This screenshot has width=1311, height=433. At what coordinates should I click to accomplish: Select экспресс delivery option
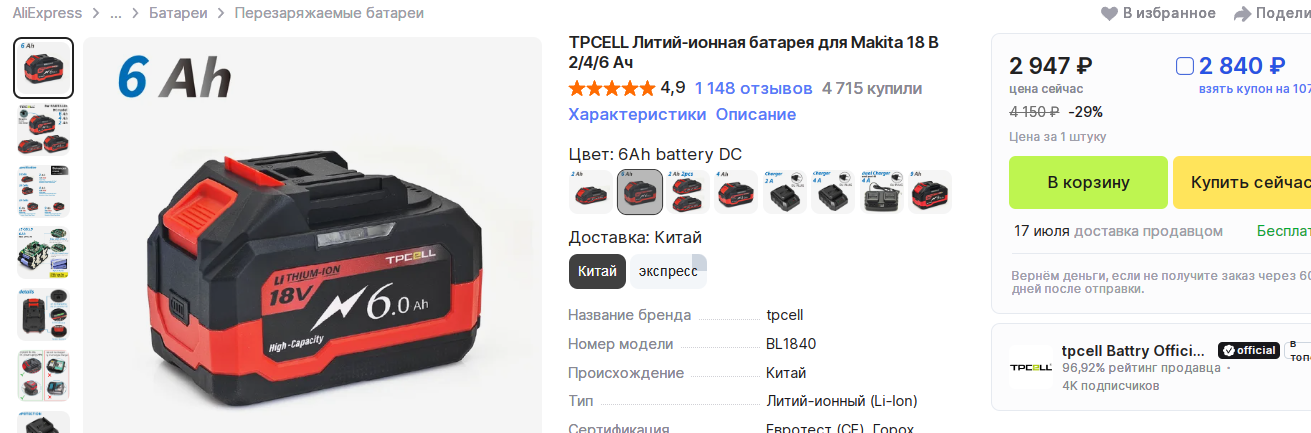pos(668,271)
